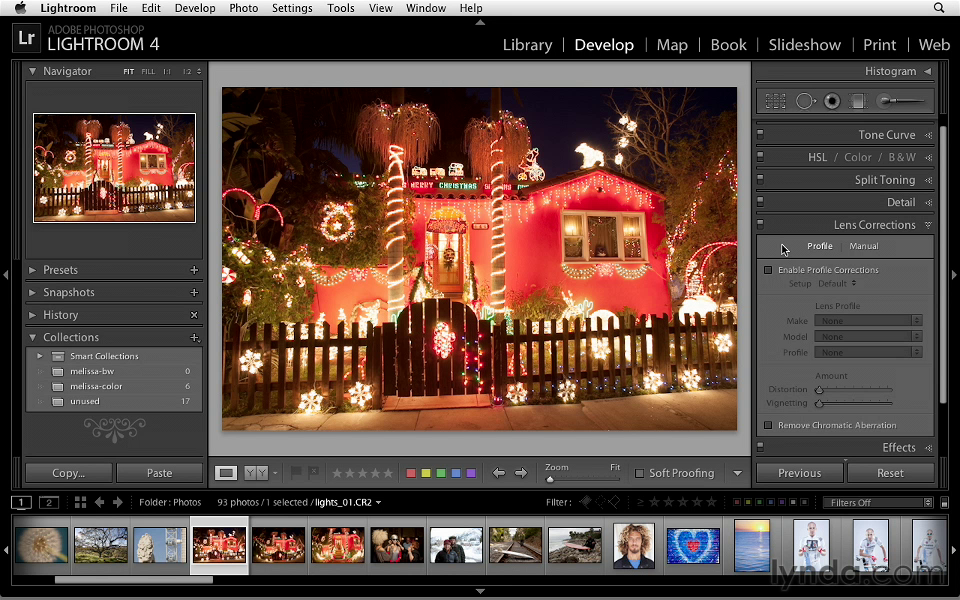Screen dimensions: 960x600
Task: Select the dandelion filmstrip thumbnail
Action: tap(42, 545)
